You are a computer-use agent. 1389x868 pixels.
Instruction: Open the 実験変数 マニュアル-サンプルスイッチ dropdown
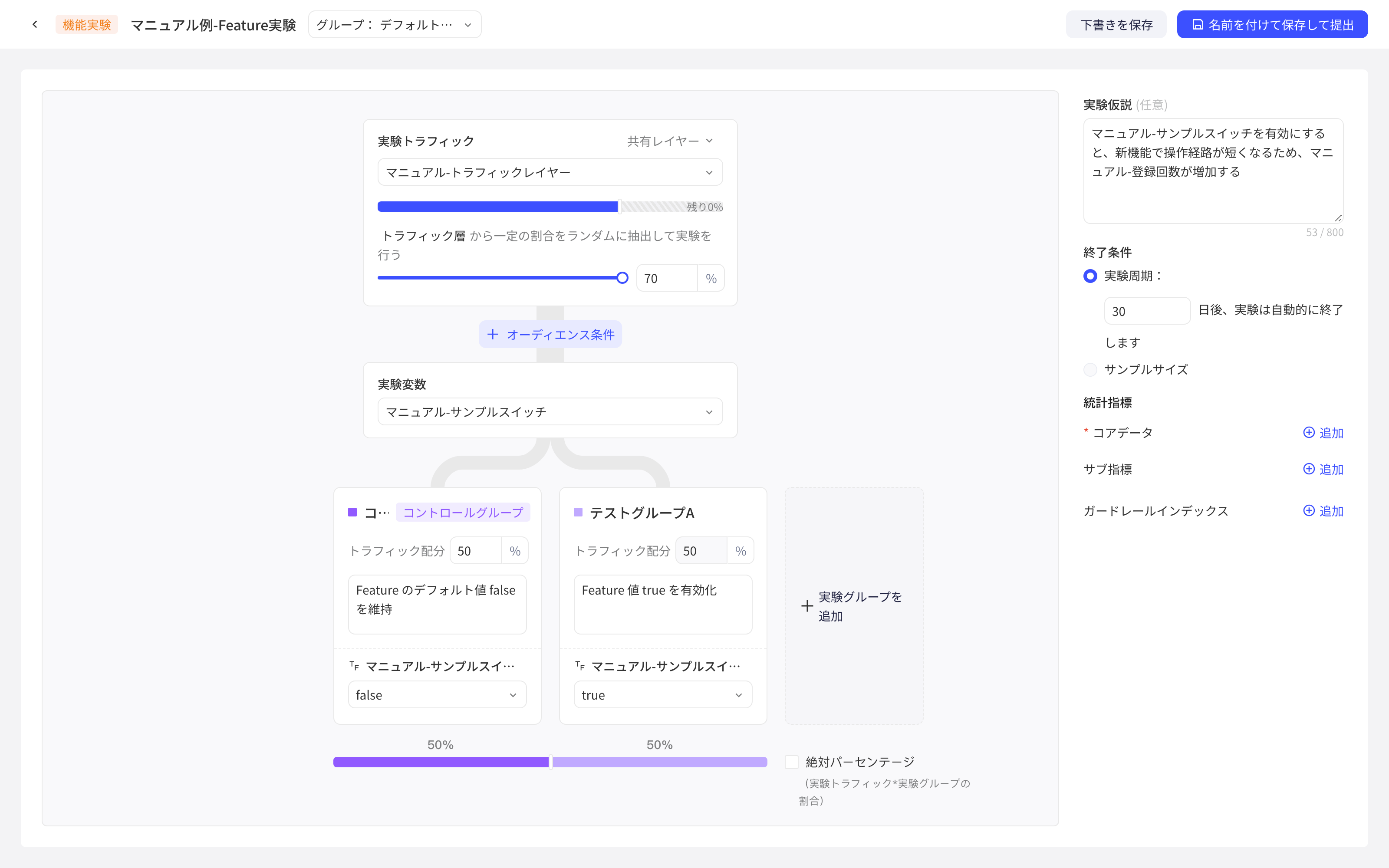coord(550,411)
